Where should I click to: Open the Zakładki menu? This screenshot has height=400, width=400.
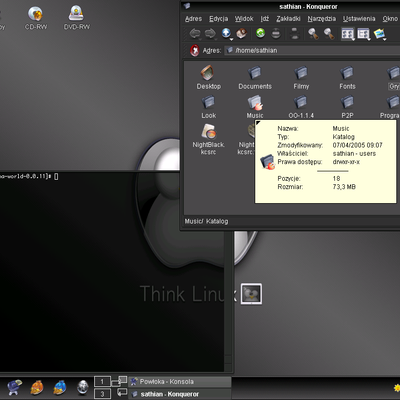coord(288,19)
